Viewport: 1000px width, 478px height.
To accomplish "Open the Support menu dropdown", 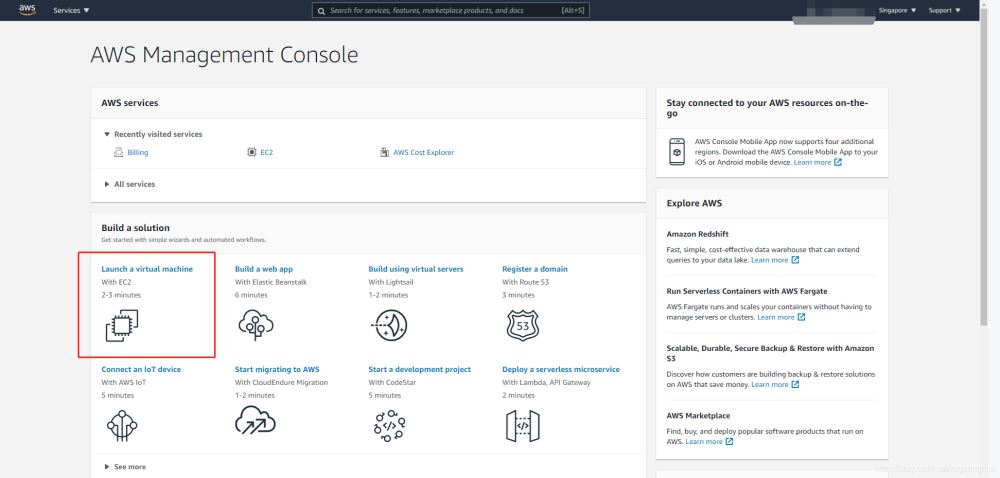I will click(x=943, y=10).
